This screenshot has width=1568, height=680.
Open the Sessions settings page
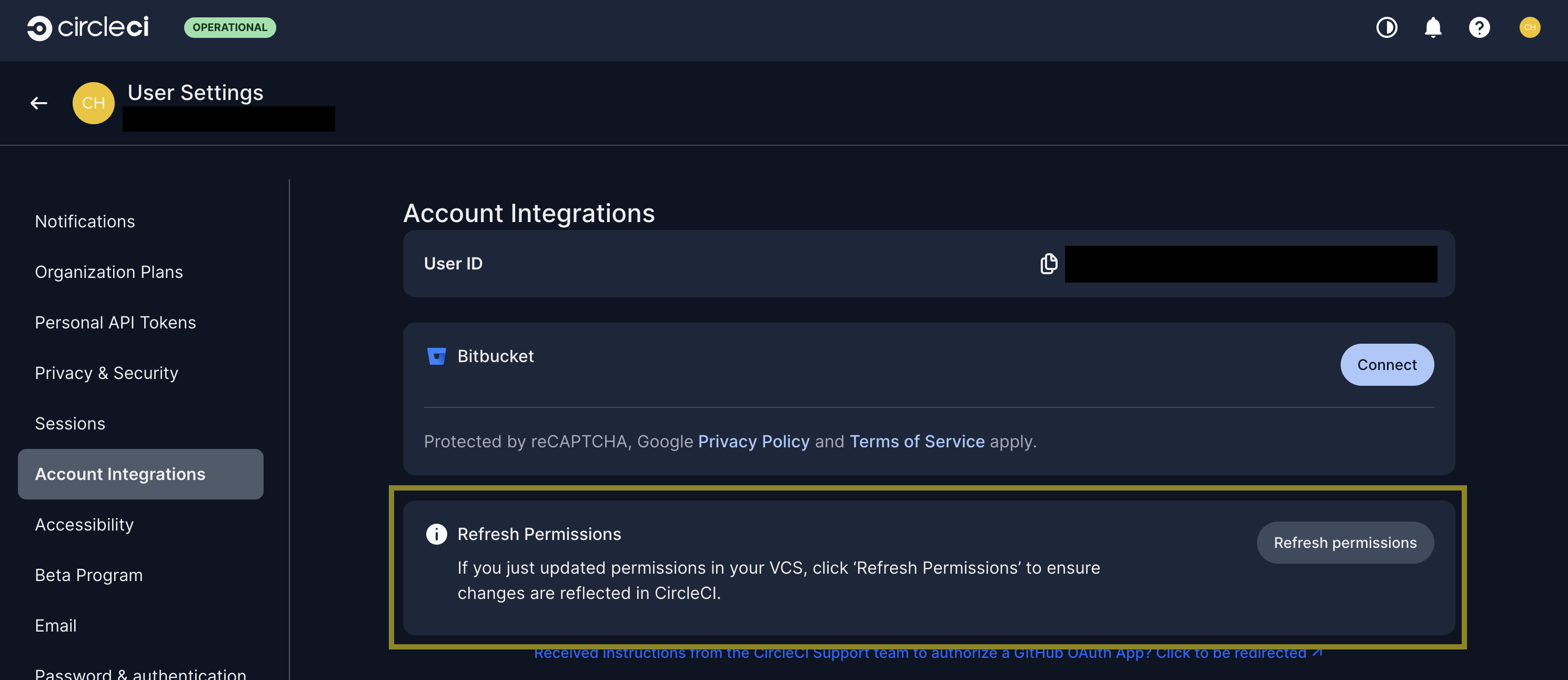[70, 424]
